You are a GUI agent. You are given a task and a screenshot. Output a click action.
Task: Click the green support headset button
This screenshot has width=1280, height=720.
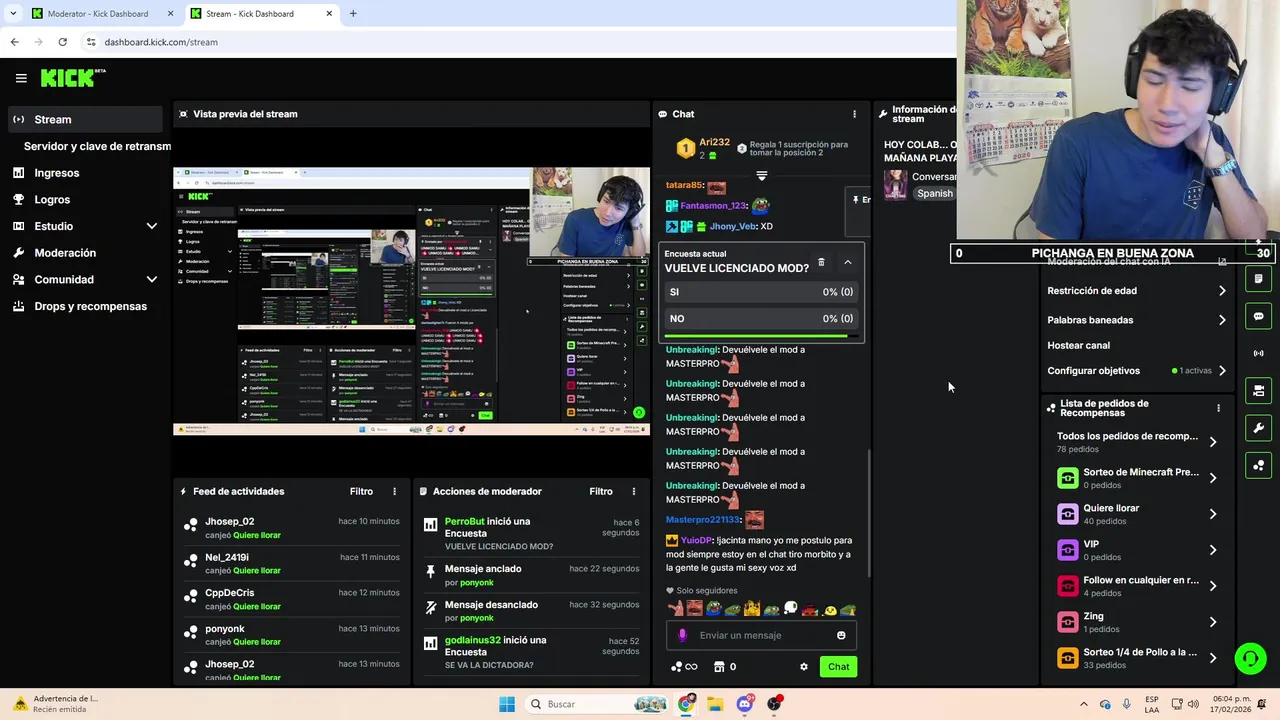[1250, 658]
